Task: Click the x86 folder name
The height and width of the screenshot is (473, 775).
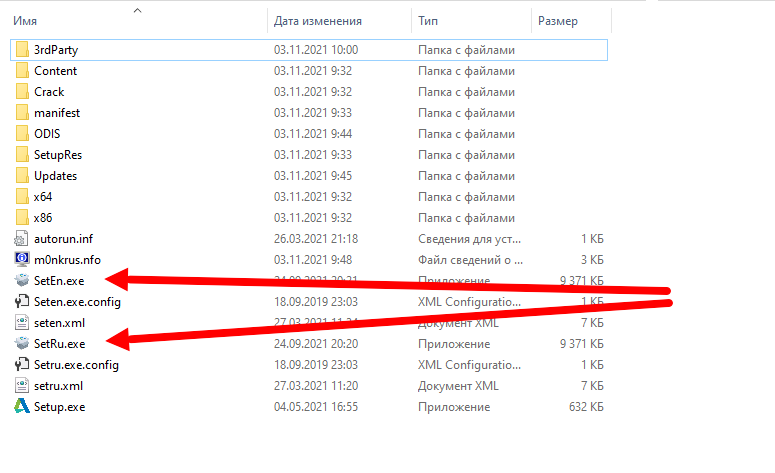Action: [x=43, y=218]
